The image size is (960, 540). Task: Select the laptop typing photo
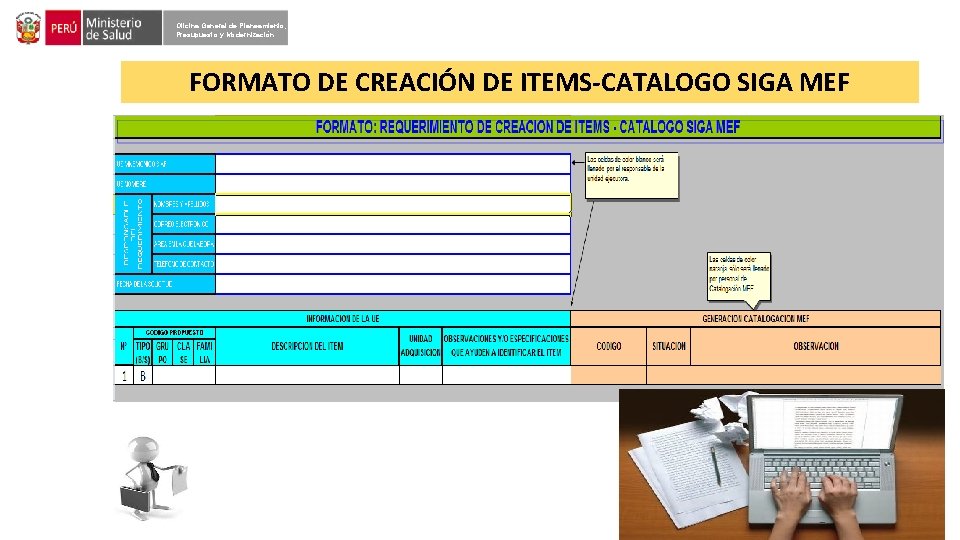coord(781,464)
